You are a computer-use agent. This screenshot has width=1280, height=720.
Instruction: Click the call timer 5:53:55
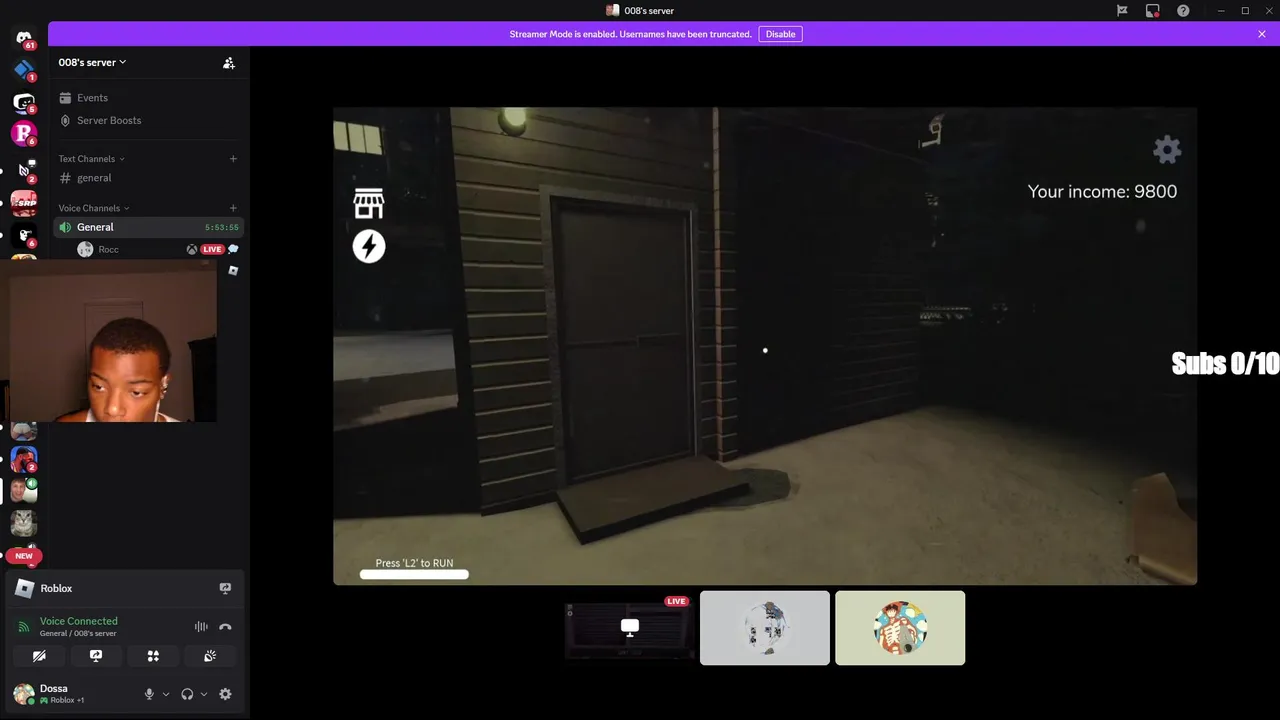click(x=222, y=228)
